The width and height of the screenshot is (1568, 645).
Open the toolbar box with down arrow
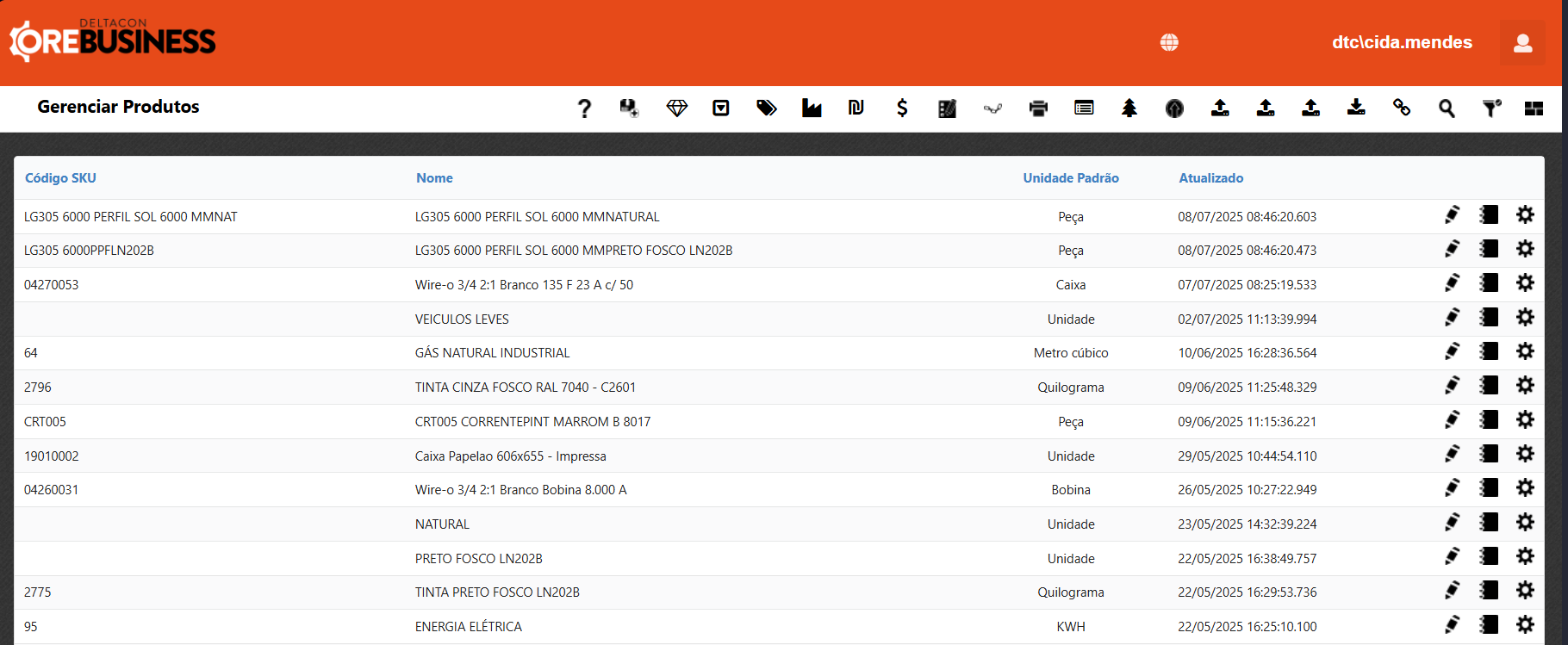click(x=721, y=109)
